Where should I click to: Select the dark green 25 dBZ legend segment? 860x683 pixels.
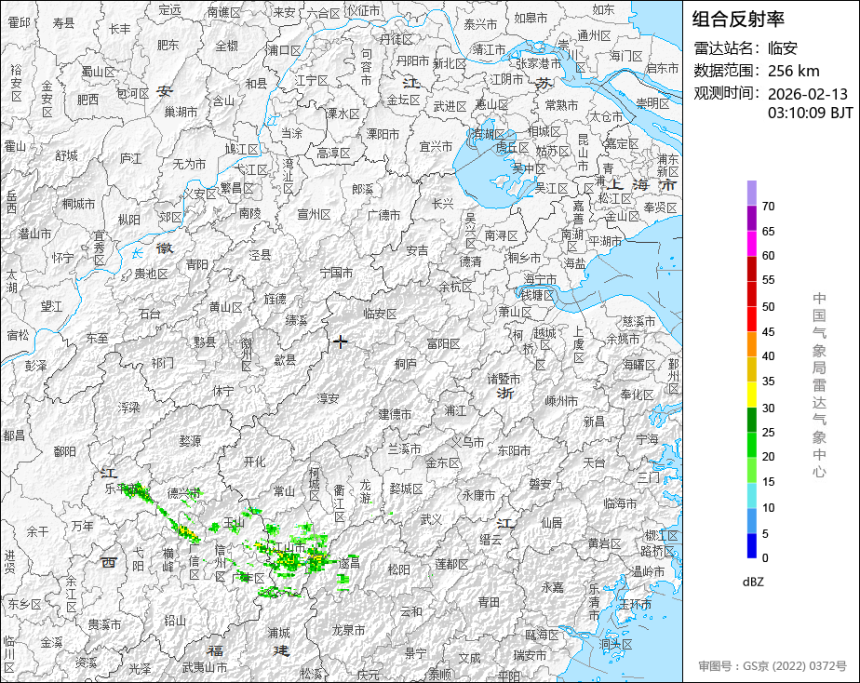[751, 420]
